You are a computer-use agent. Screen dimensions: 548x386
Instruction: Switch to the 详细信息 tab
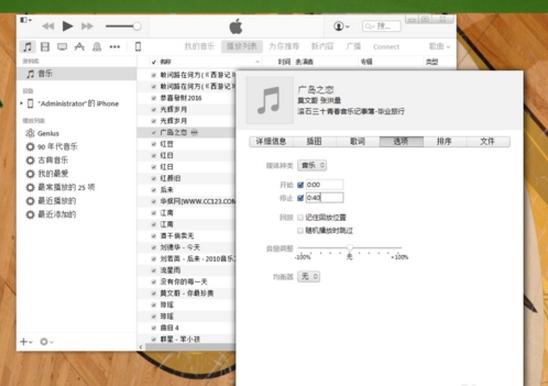[x=271, y=141]
